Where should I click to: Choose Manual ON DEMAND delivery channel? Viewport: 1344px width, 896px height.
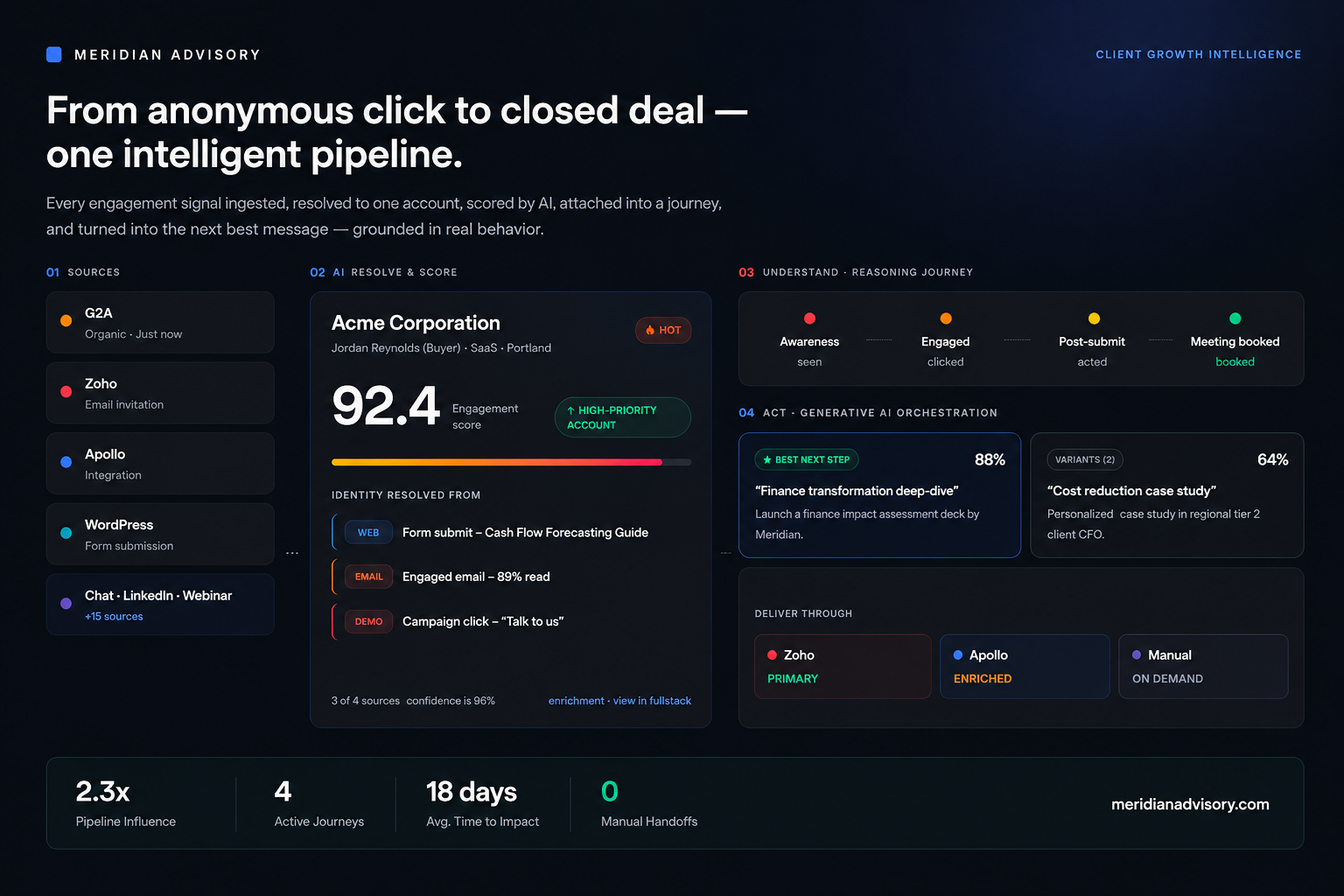click(1203, 666)
